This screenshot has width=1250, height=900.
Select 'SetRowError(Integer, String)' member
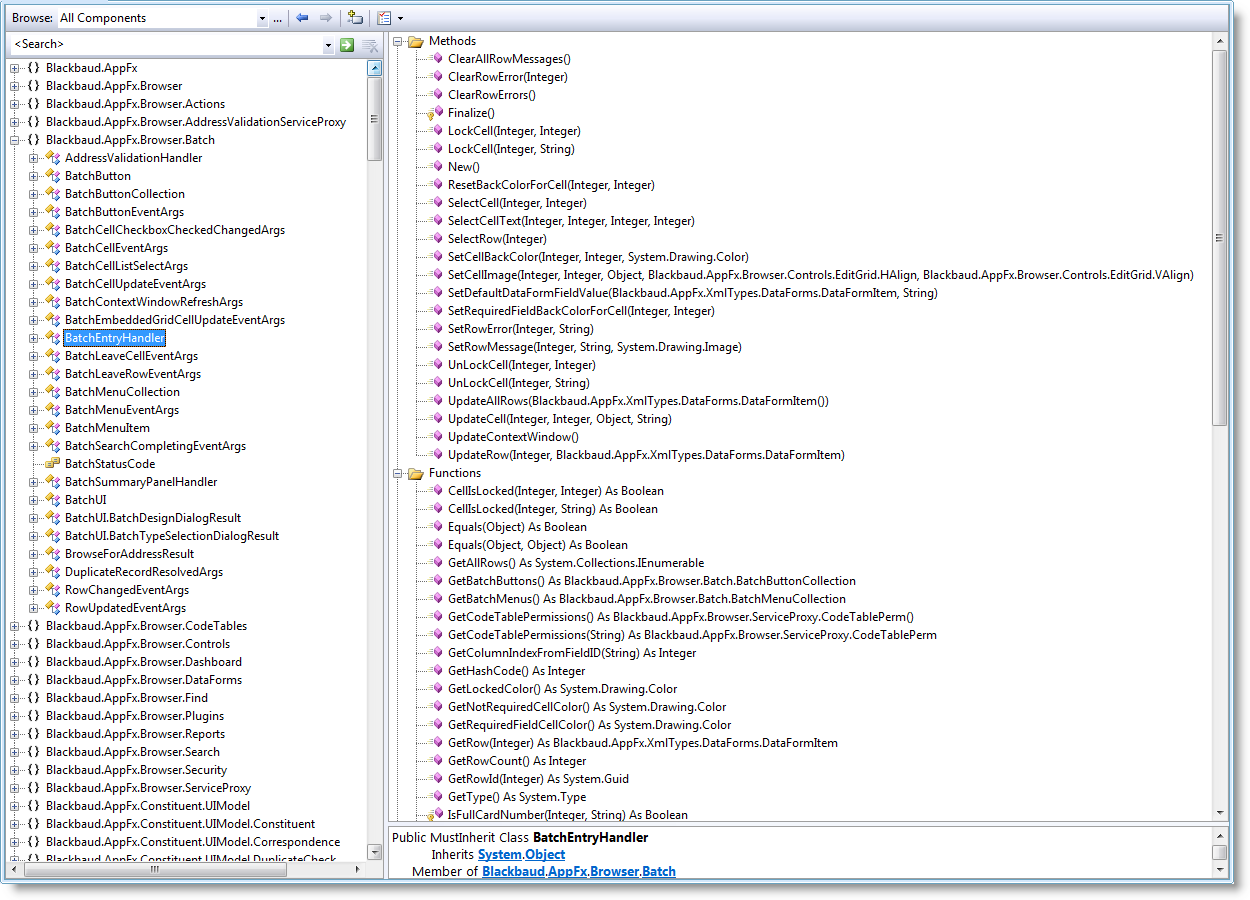520,329
